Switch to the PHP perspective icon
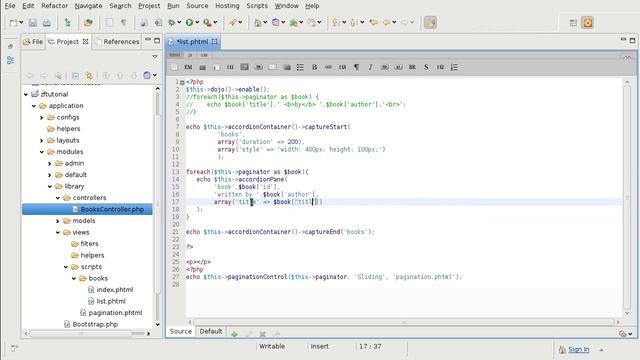 click(588, 23)
